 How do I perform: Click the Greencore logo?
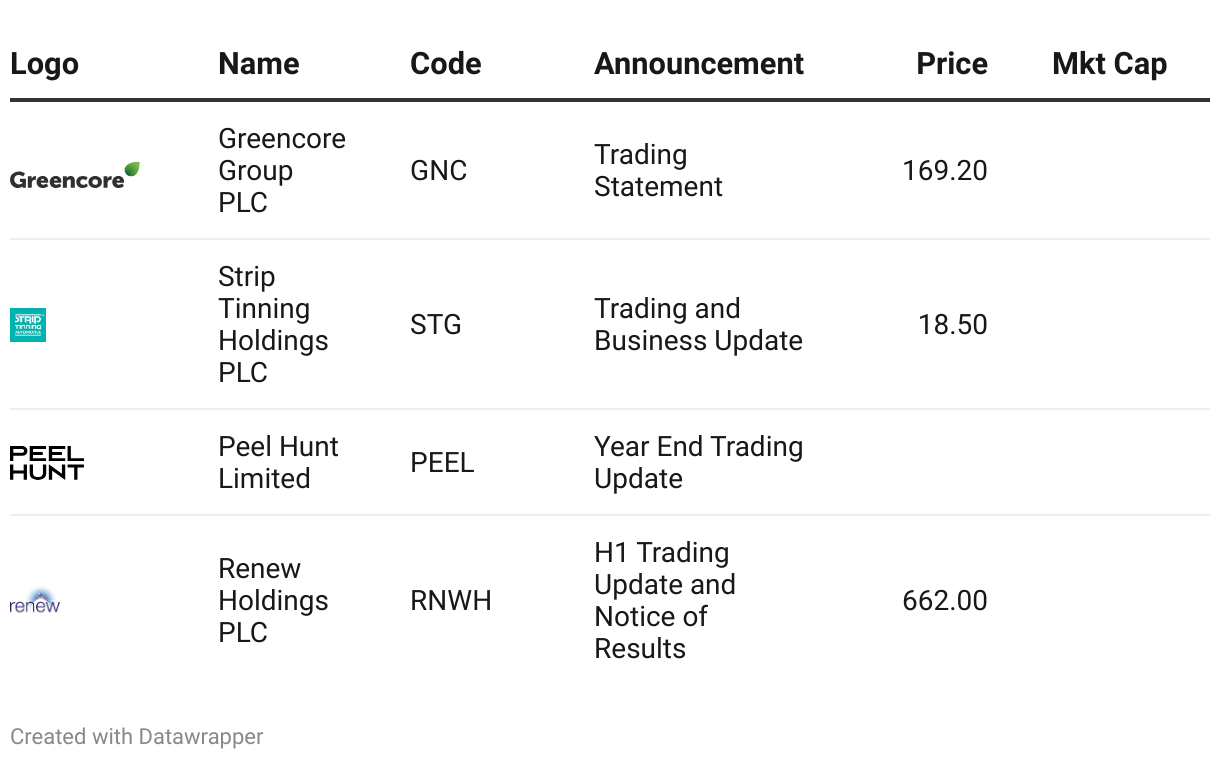75,176
